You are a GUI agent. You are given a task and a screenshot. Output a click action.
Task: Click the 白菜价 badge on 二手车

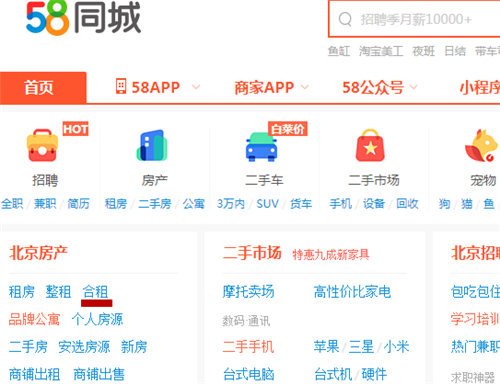pos(288,129)
